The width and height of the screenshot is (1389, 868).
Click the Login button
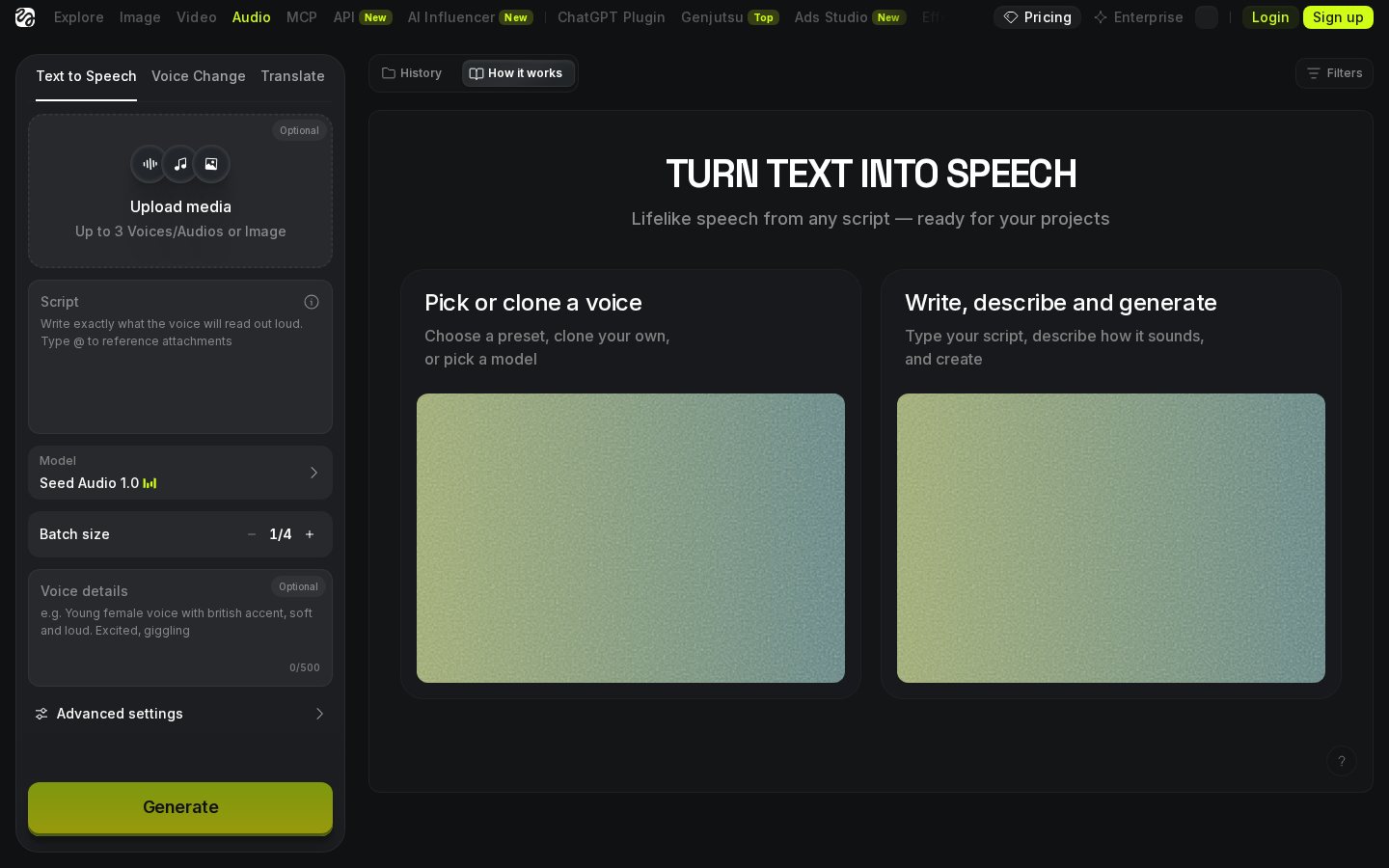tap(1270, 17)
